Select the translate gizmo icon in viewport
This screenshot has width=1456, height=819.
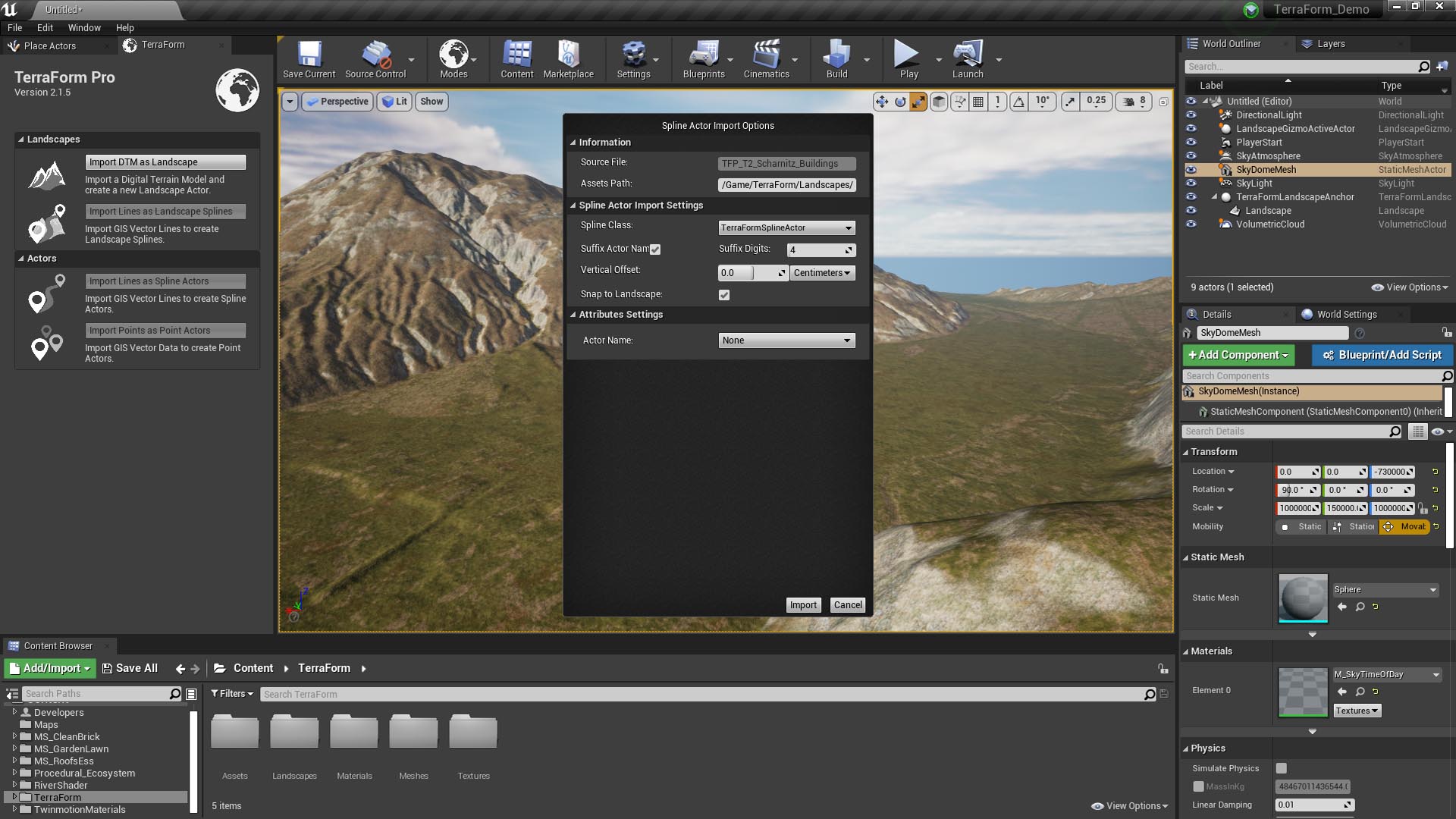881,102
